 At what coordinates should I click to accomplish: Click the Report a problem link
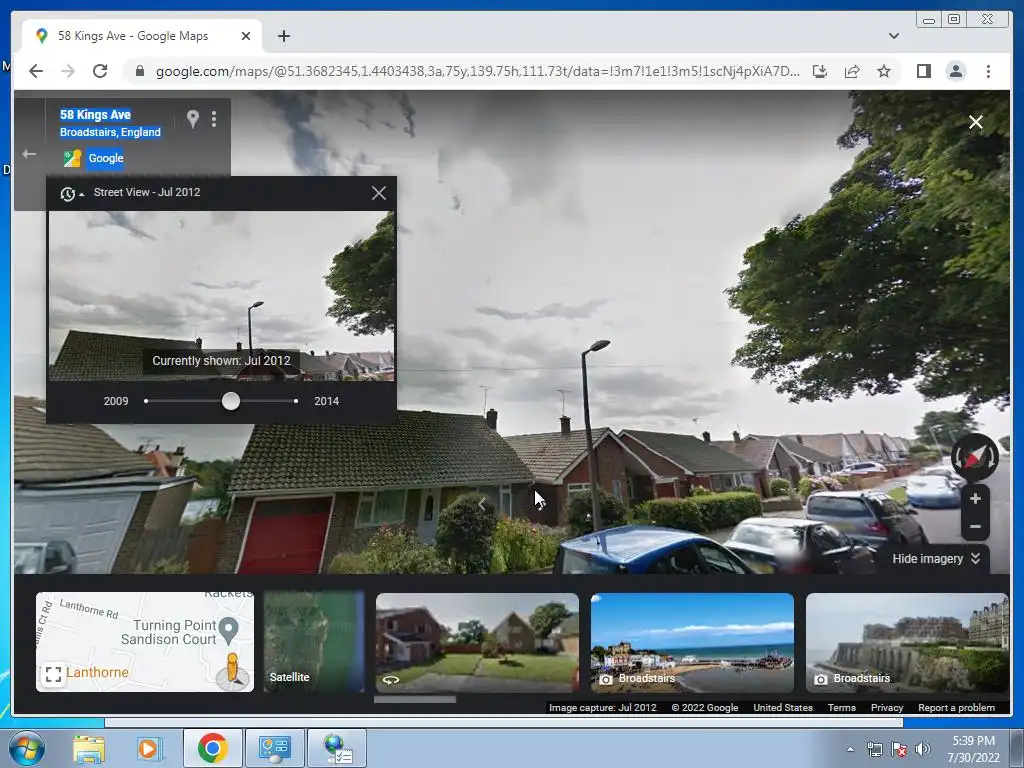click(957, 708)
